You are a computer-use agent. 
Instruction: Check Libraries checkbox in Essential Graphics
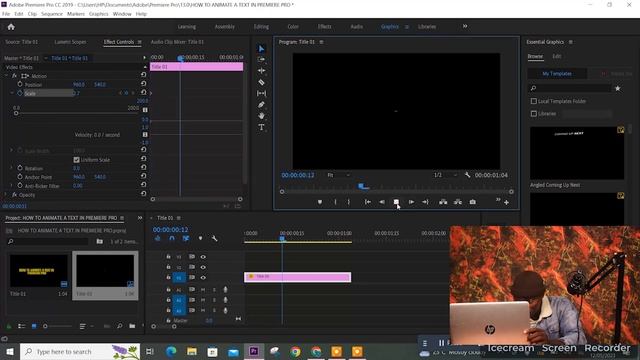click(533, 113)
